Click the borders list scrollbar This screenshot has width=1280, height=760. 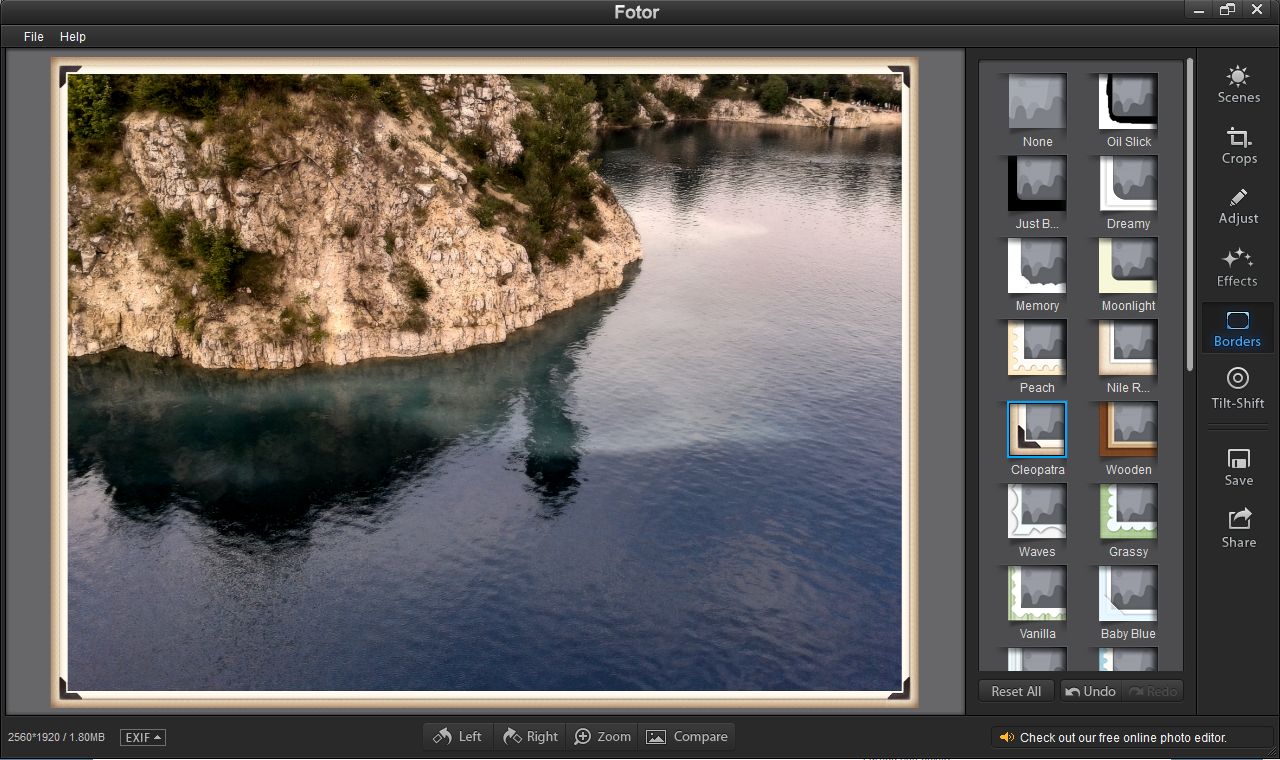tap(1189, 215)
